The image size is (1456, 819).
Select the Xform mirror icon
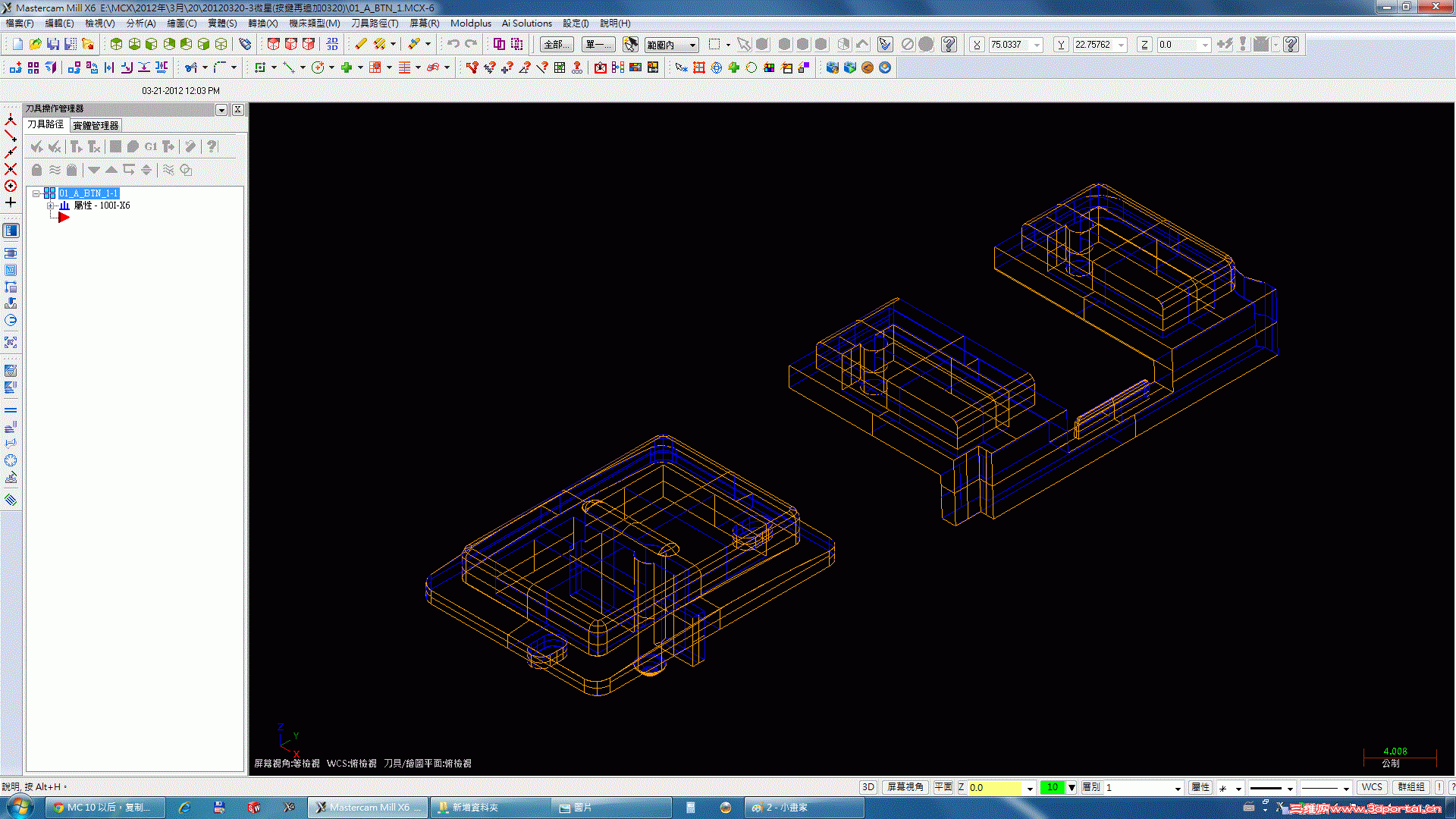point(109,67)
